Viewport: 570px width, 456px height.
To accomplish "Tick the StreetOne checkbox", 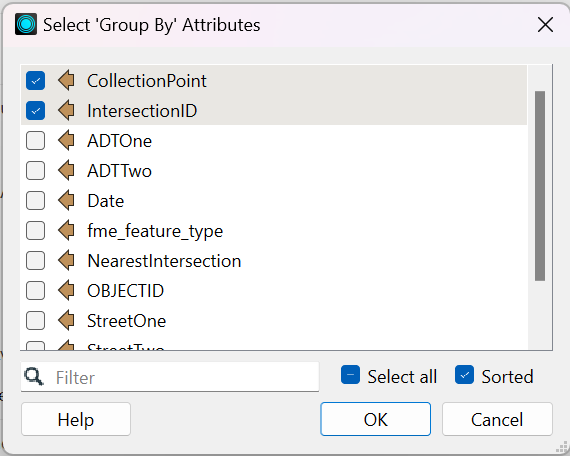I will 35,321.
